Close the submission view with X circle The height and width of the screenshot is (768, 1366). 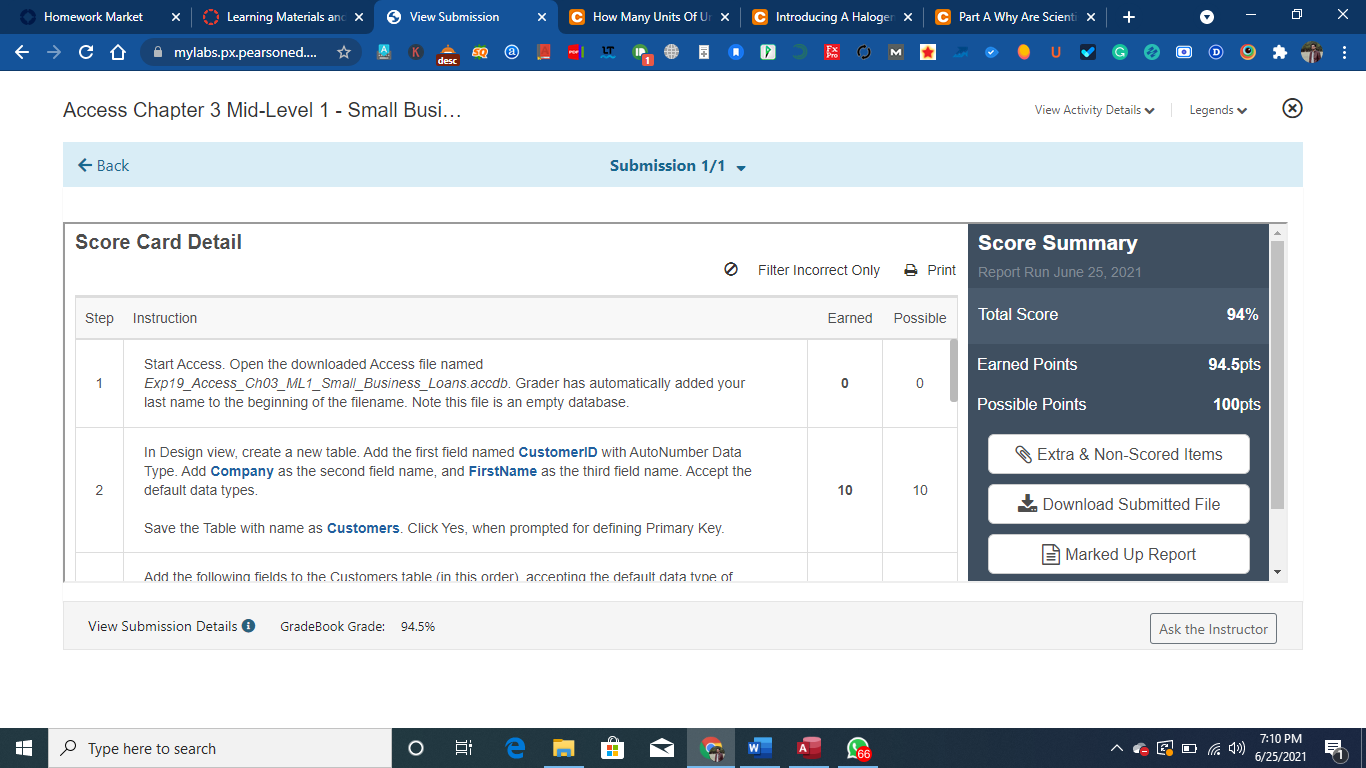tap(1292, 108)
